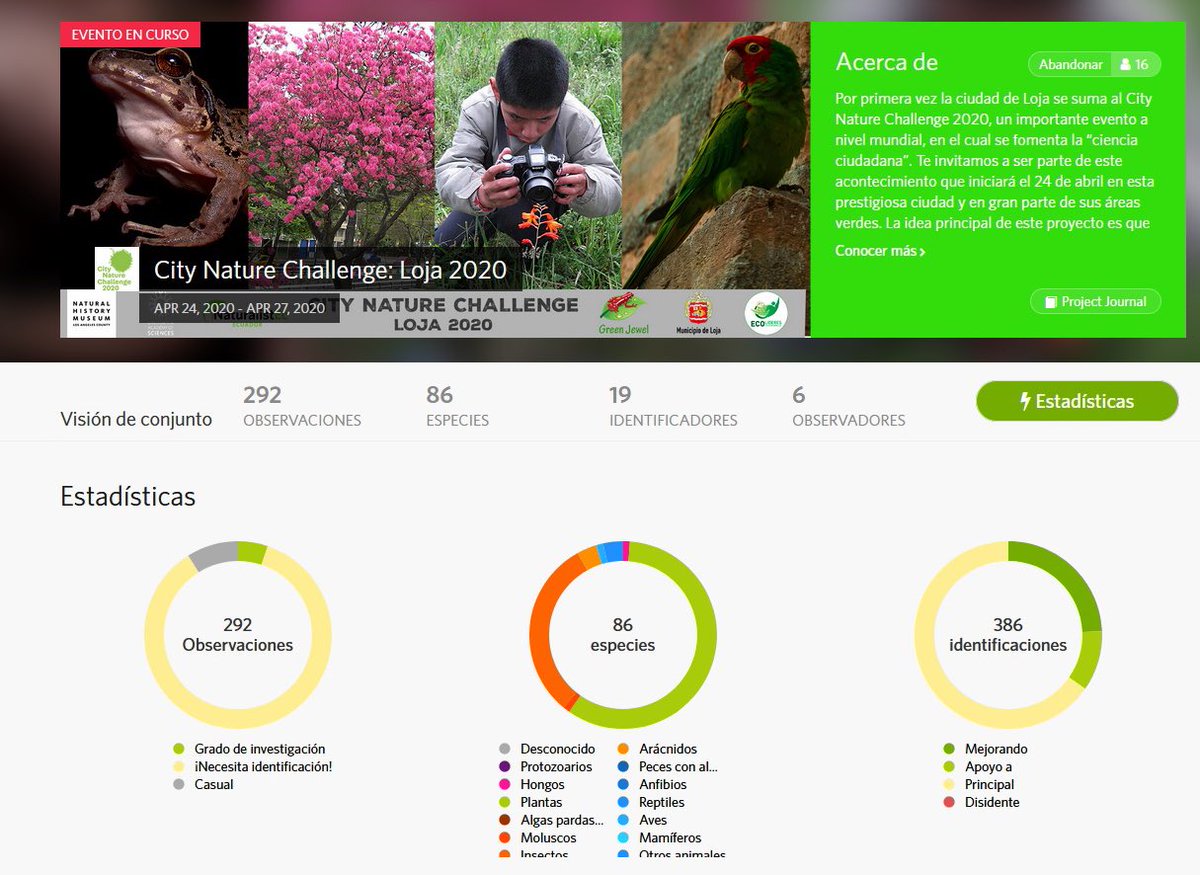Click the Aves legend dot
1200x875 pixels.
(623, 821)
